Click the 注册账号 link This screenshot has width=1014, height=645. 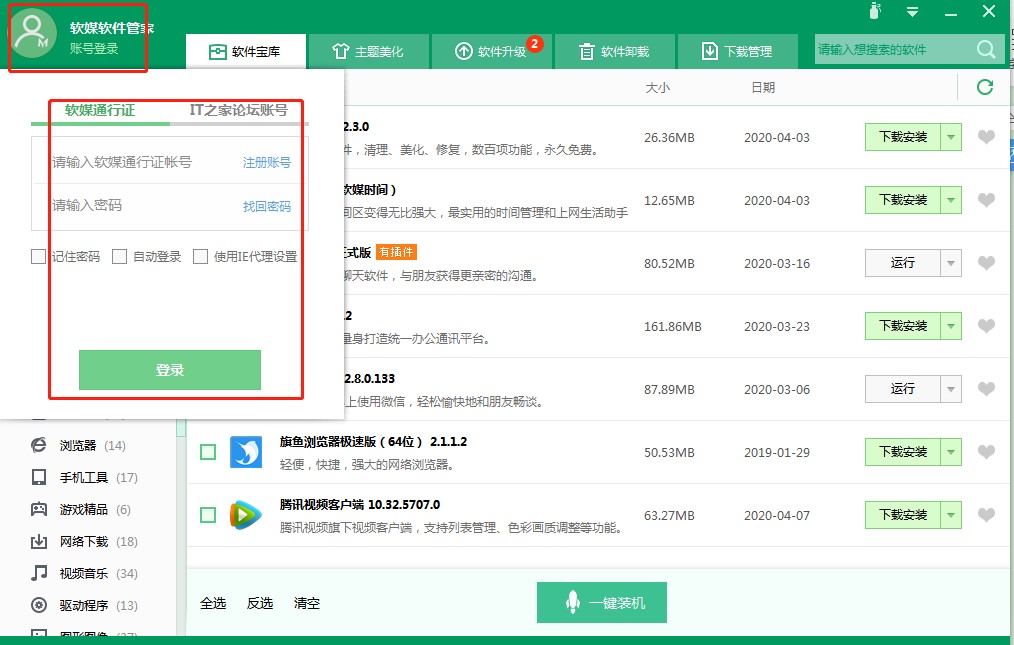266,162
